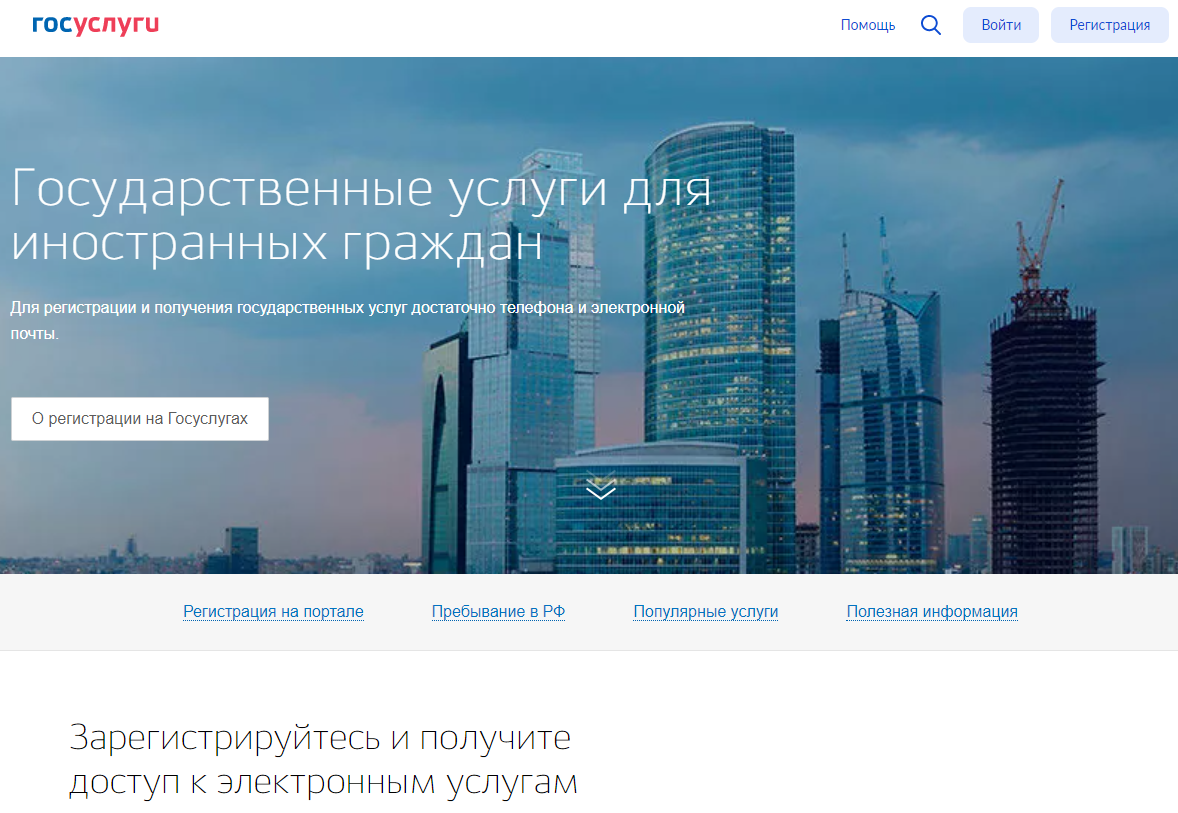Open the Помощь link

pos(868,25)
